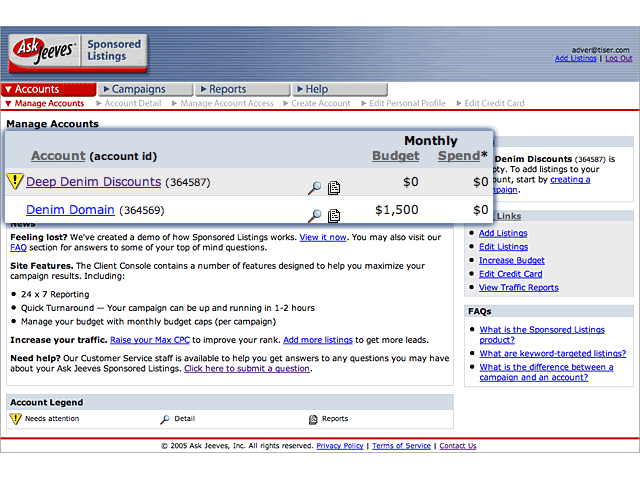This screenshot has height=480, width=640.
Task: Open the Help tab
Action: coord(340,89)
